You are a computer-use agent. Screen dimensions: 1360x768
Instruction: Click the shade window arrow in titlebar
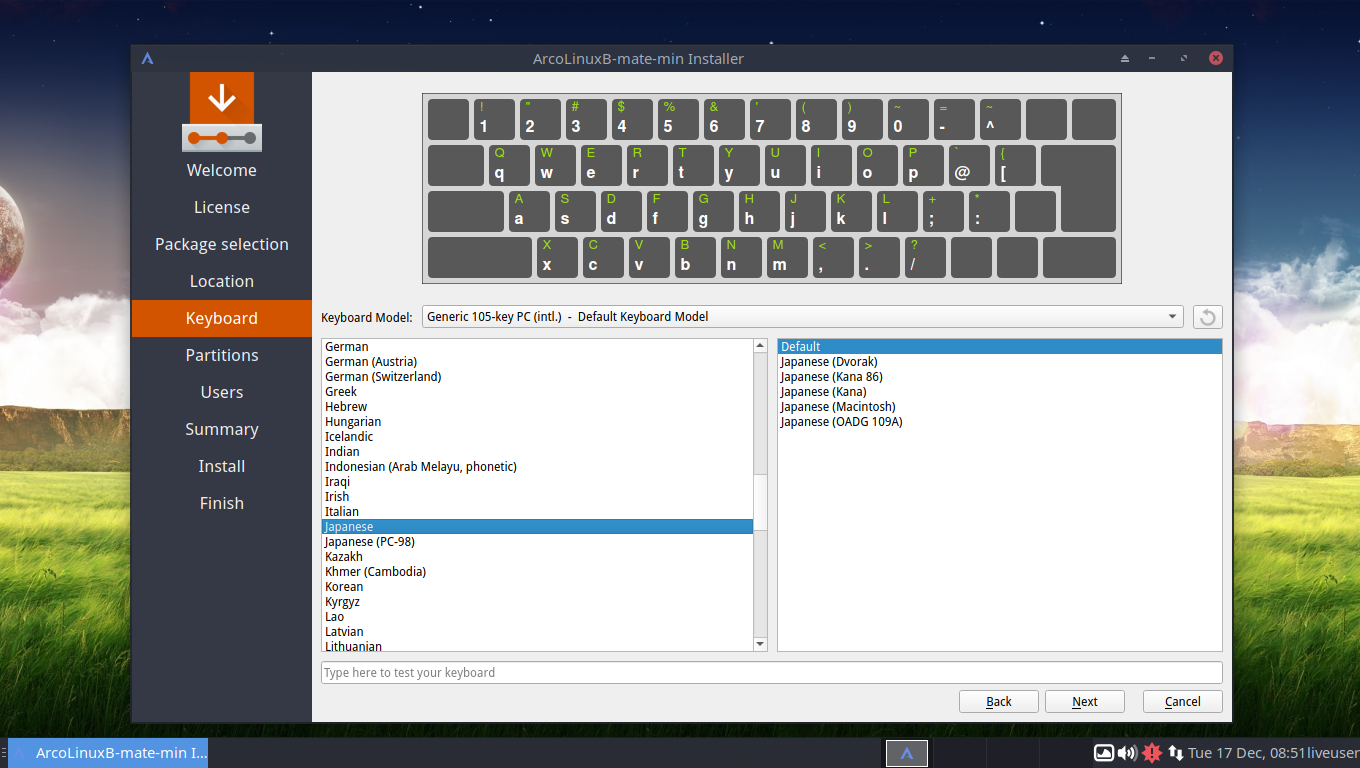[x=1124, y=58]
